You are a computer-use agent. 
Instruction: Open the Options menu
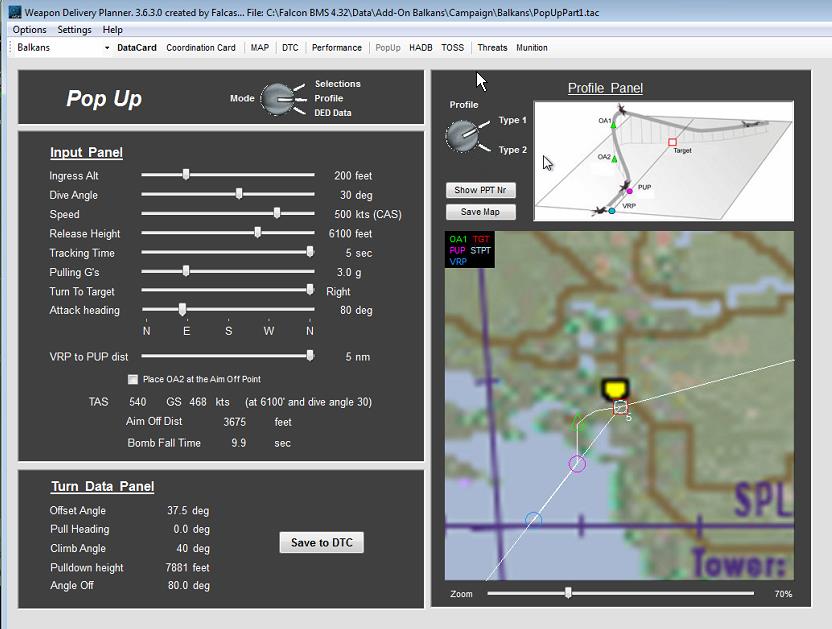(x=30, y=30)
